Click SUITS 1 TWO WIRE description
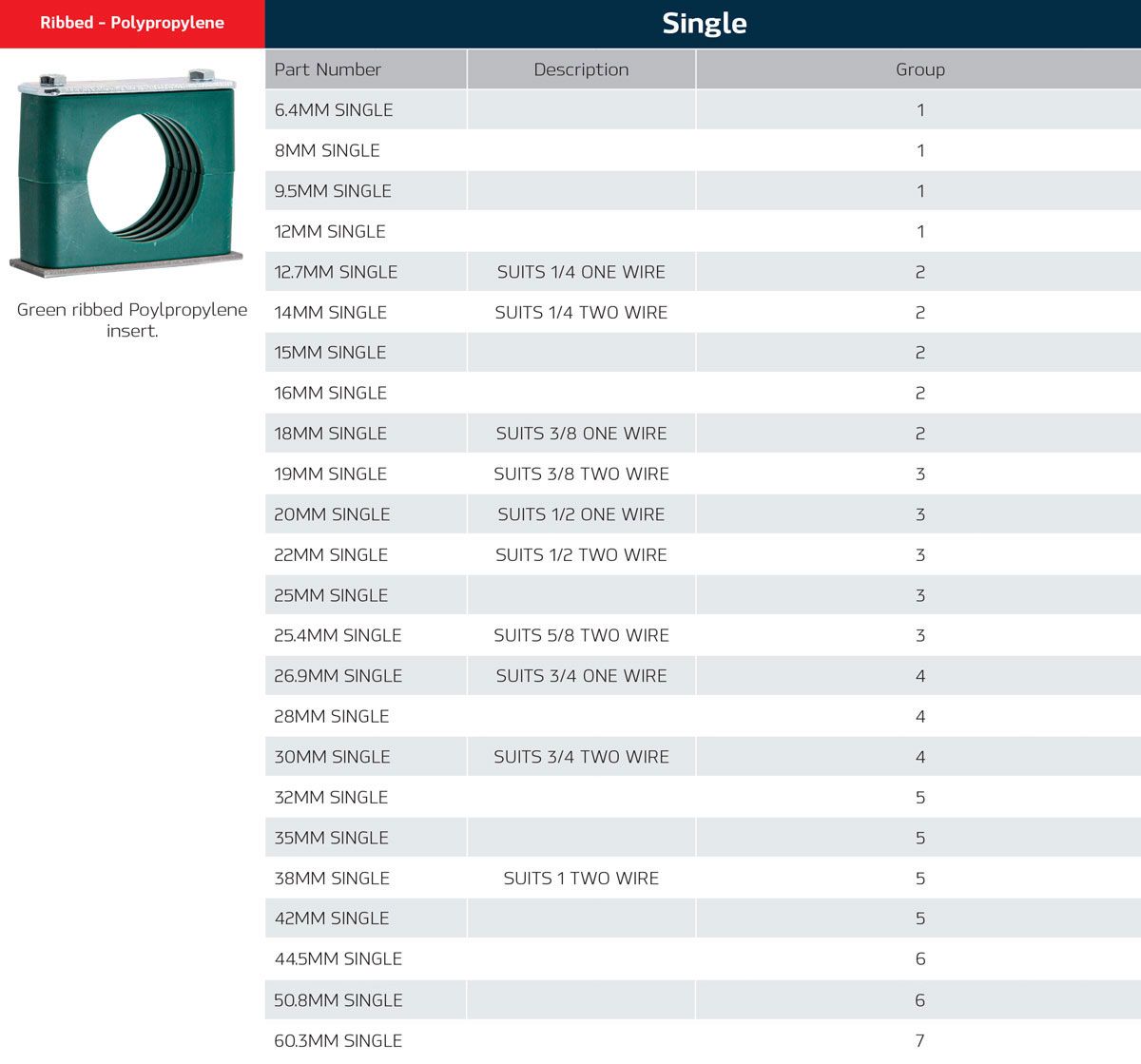Viewport: 1141px width, 1064px height. [581, 879]
